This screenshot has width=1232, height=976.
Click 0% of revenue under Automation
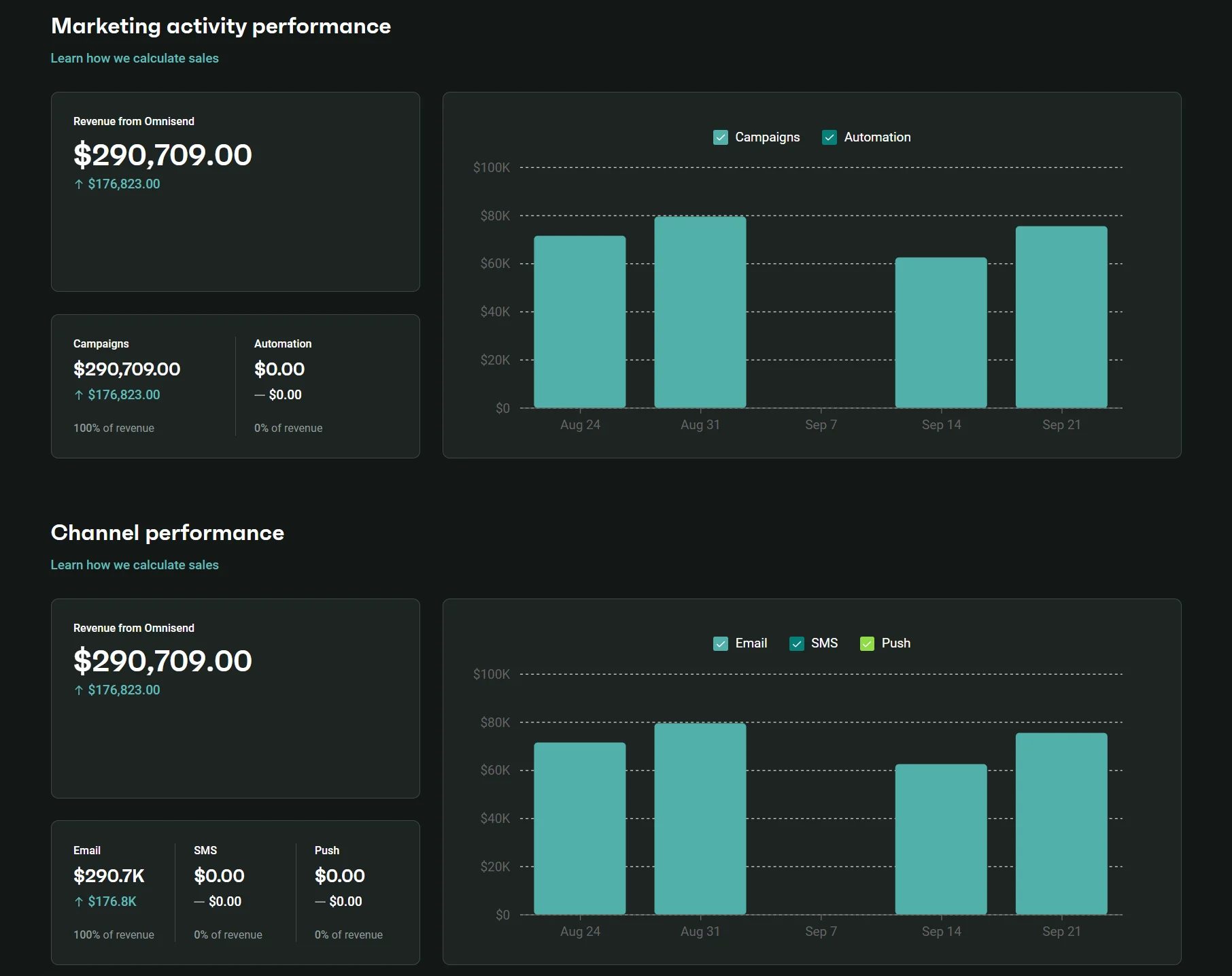click(x=288, y=428)
